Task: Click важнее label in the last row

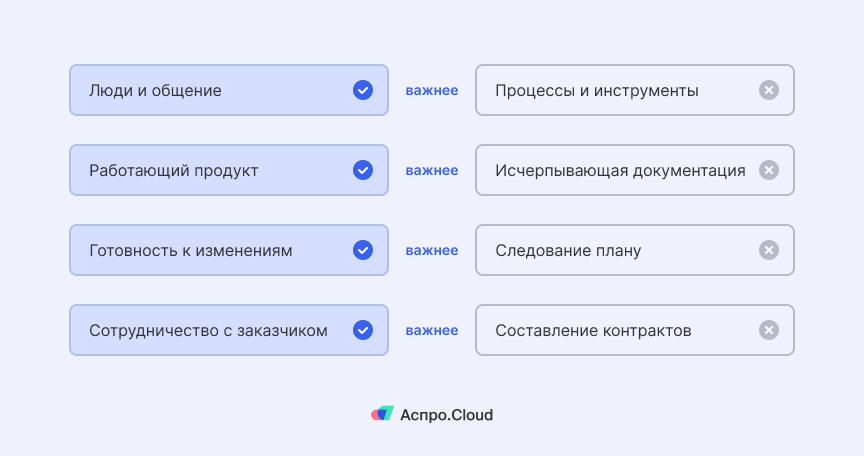Action: [432, 331]
